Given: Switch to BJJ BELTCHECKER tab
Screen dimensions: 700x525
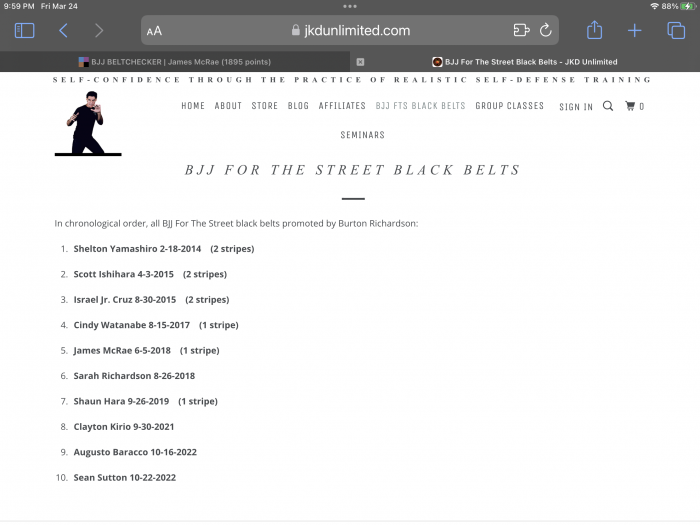Looking at the screenshot, I should click(175, 62).
